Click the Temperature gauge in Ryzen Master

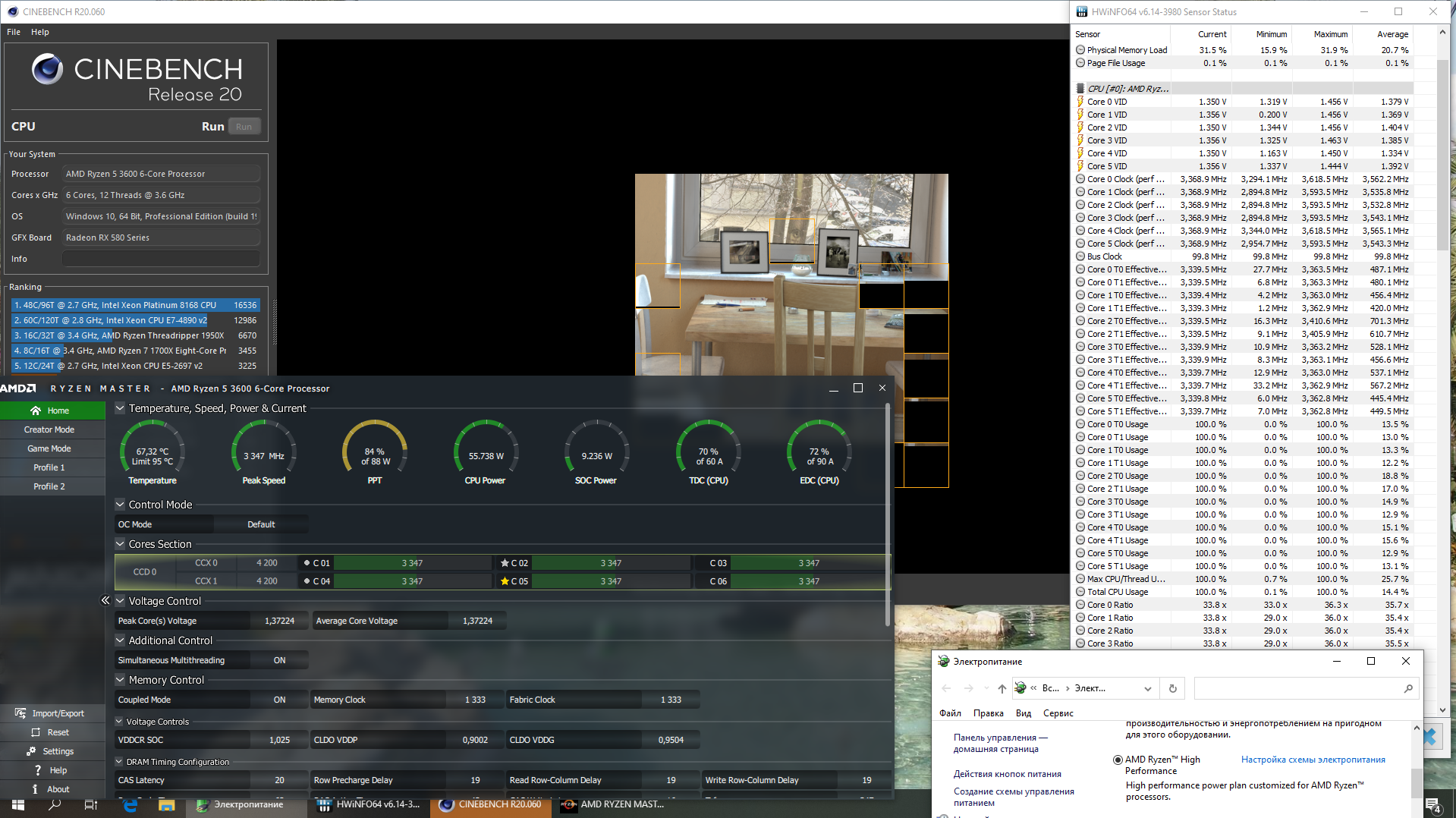[153, 452]
